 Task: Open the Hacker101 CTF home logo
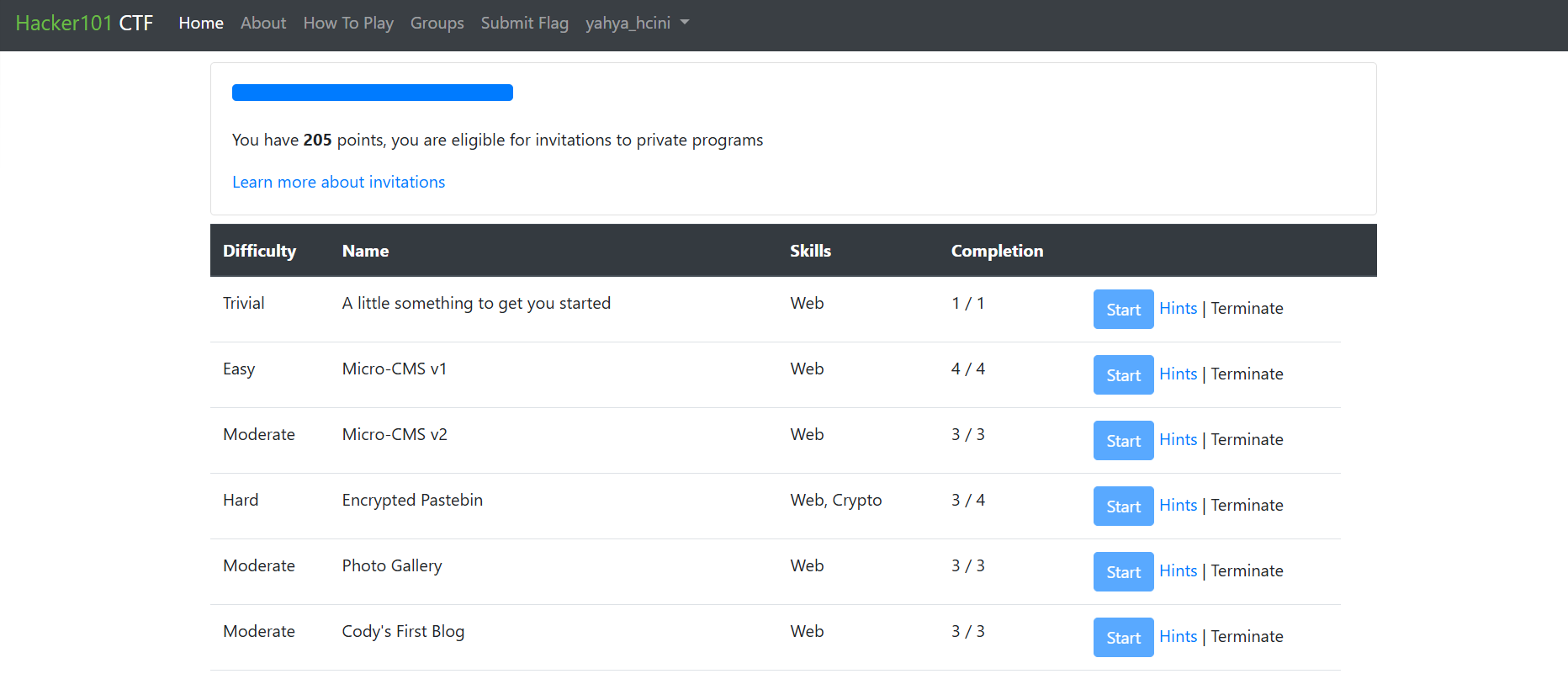click(84, 23)
